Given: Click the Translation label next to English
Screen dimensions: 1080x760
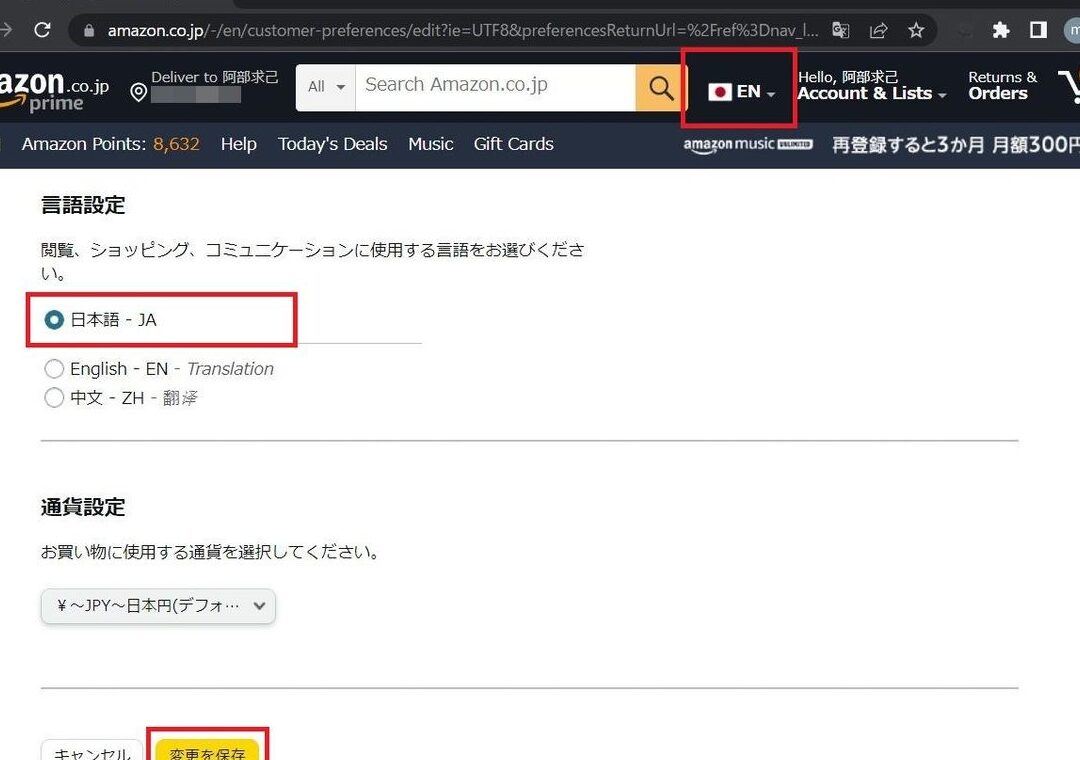Looking at the screenshot, I should pyautogui.click(x=230, y=369).
